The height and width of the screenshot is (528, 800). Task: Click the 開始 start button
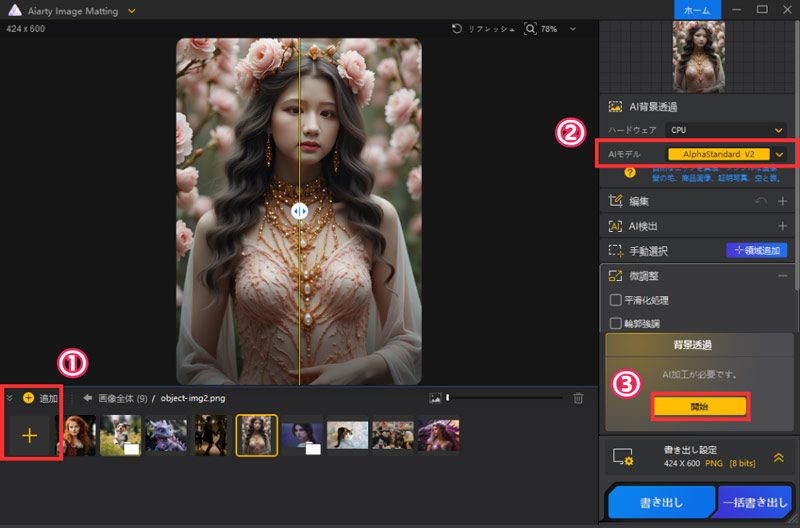tap(700, 407)
